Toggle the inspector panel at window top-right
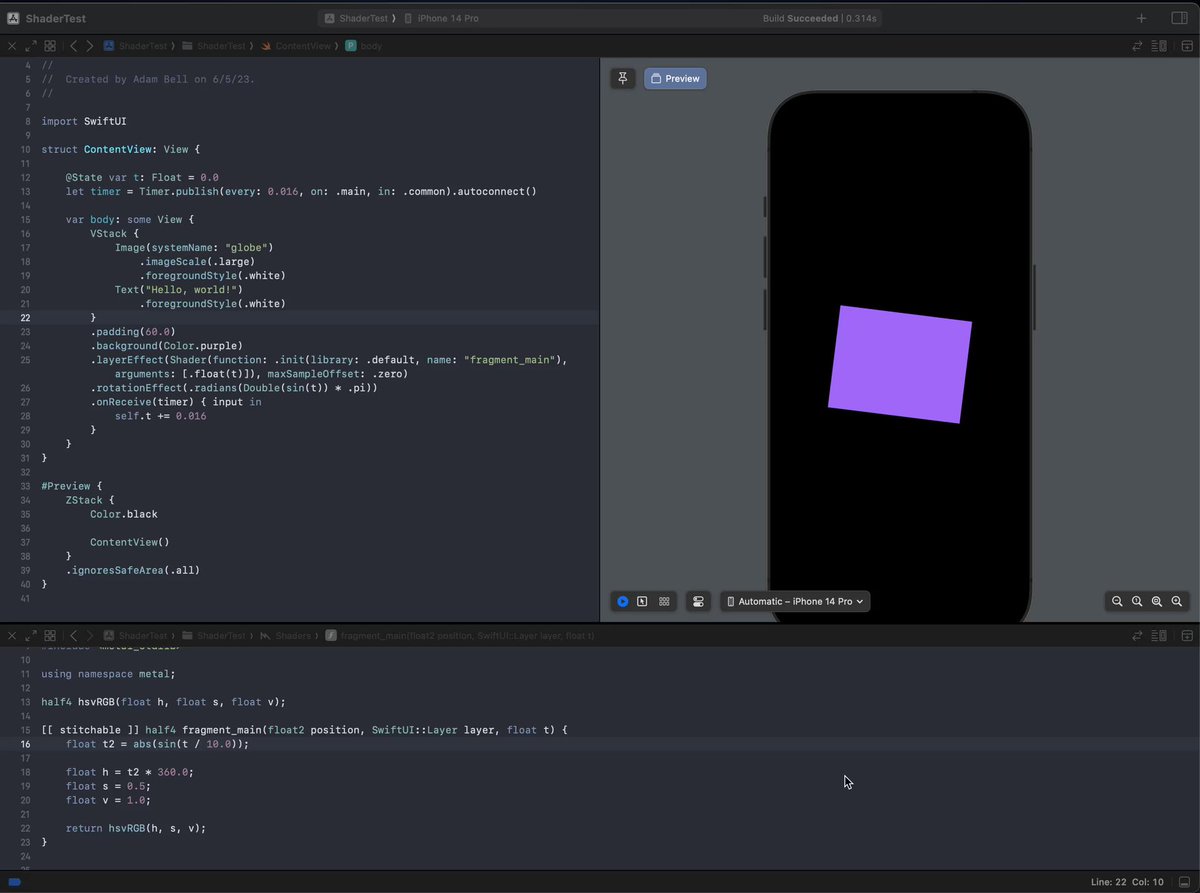The height and width of the screenshot is (893, 1200). pos(1179,18)
